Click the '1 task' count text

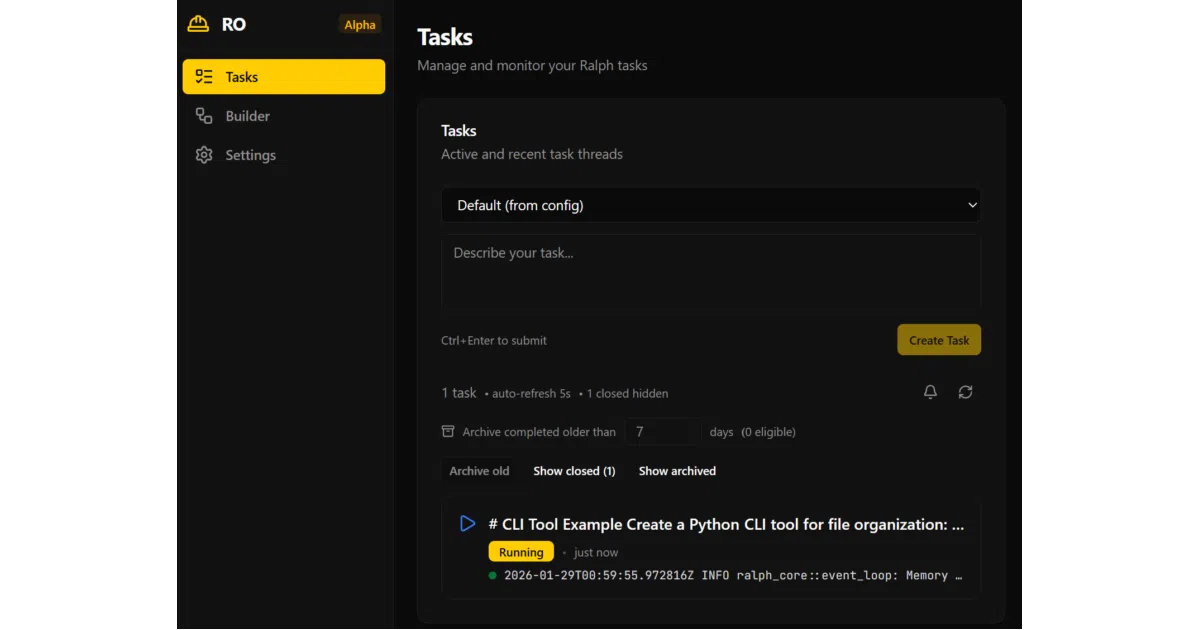[x=459, y=393]
